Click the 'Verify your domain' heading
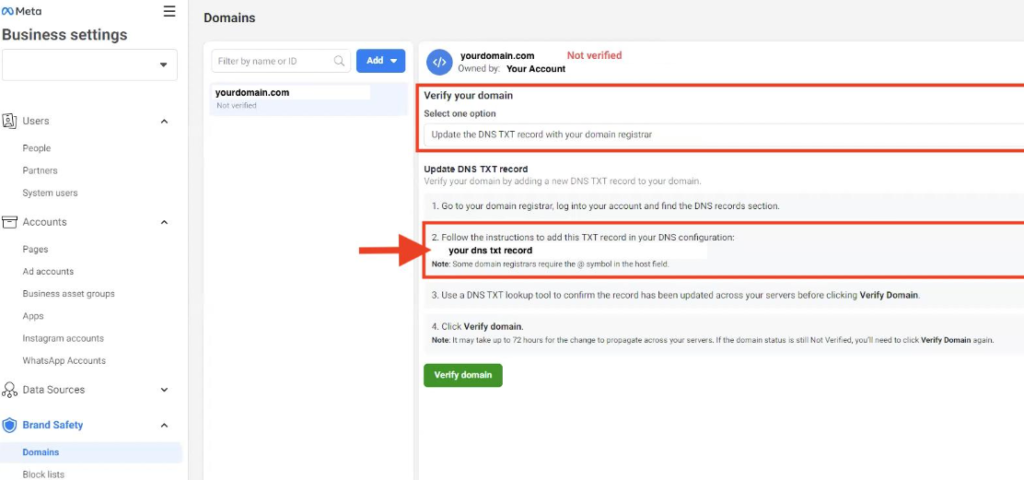This screenshot has height=480, width=1024. click(x=468, y=95)
